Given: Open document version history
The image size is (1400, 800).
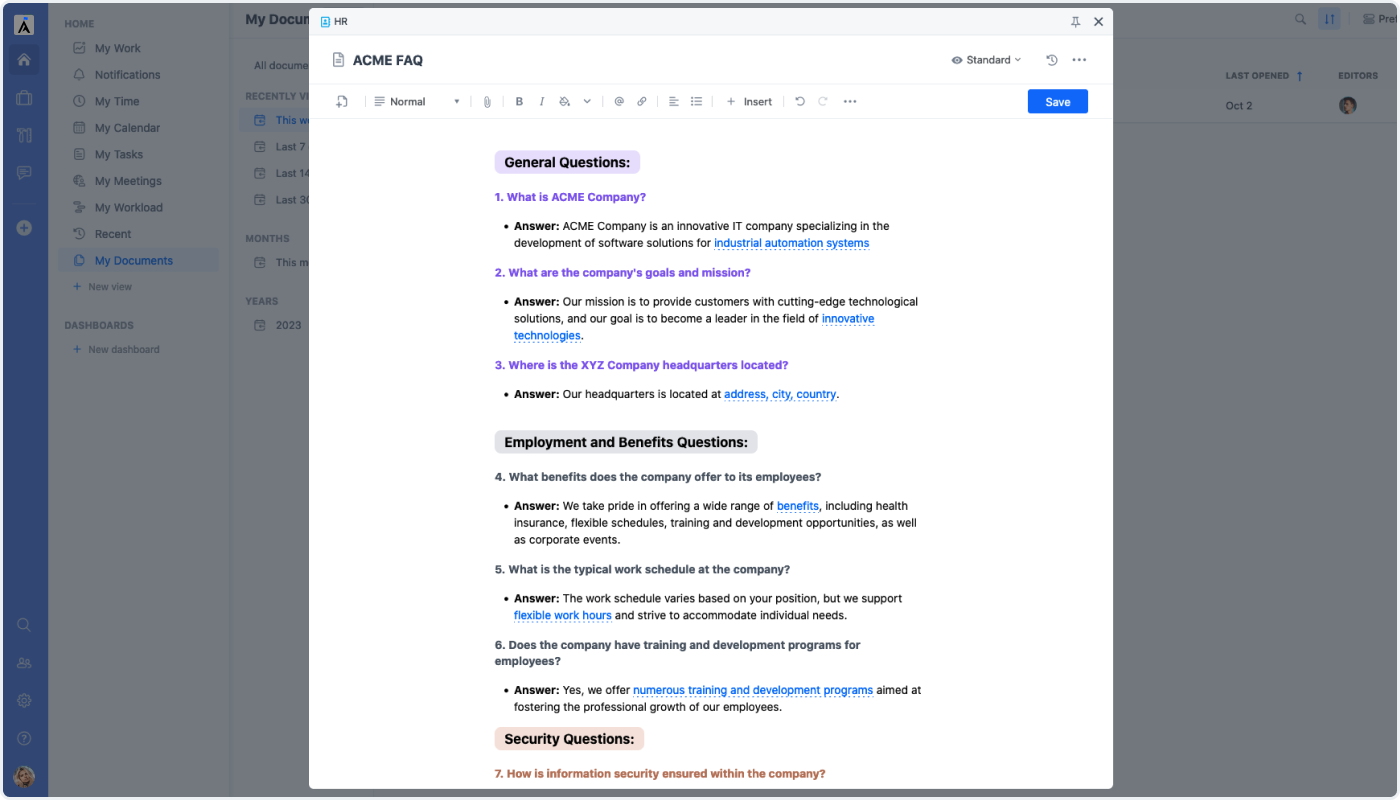Looking at the screenshot, I should coord(1052,60).
